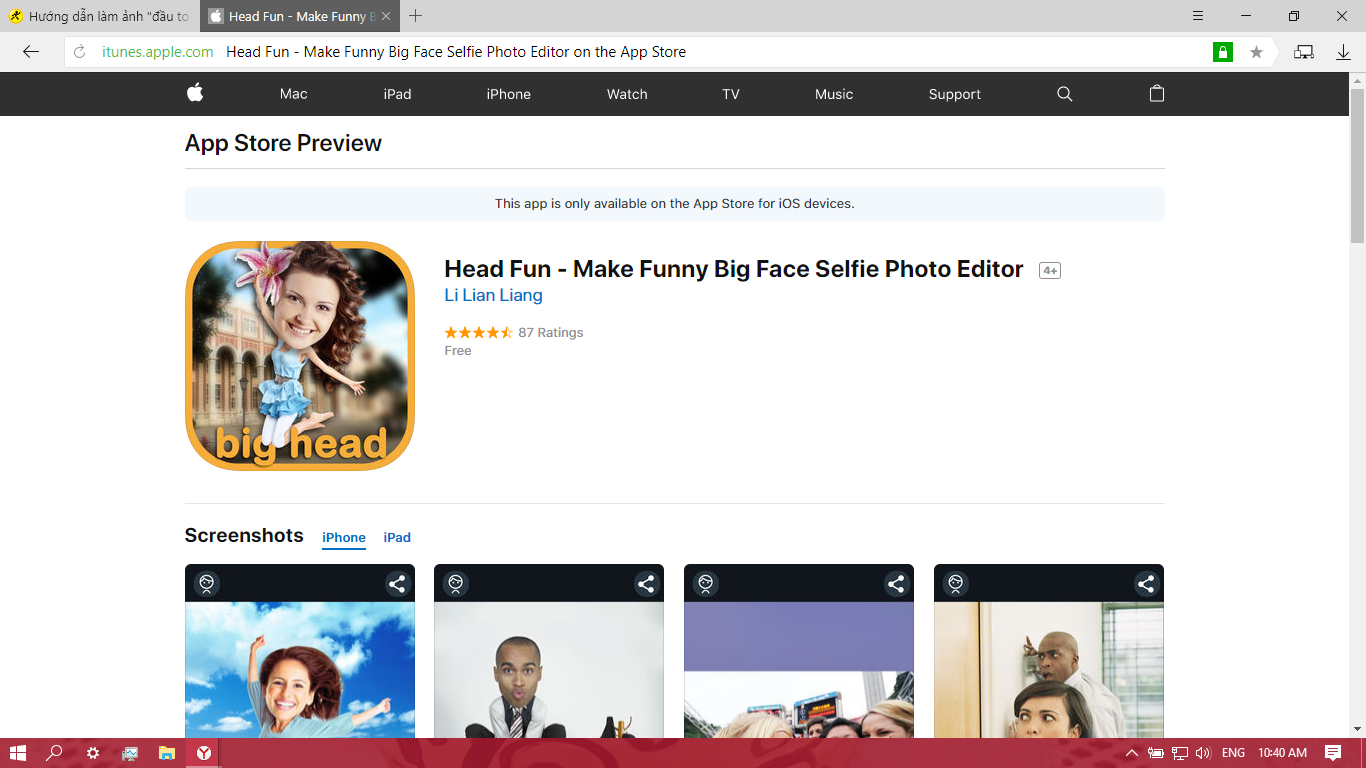Open the shopping bag icon
This screenshot has height=768, width=1366.
tap(1157, 93)
